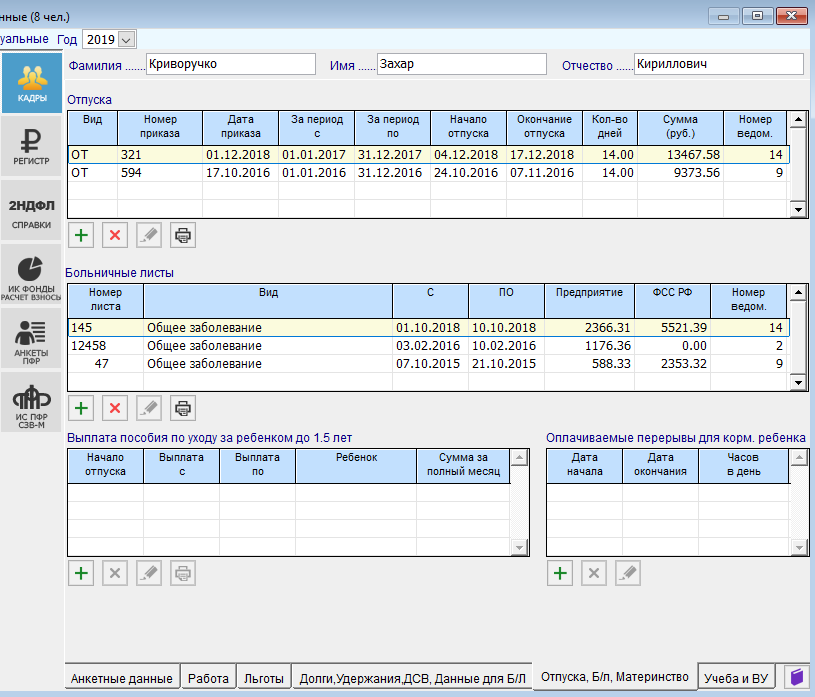The image size is (815, 697).
Task: Print the Отпуска vacation record
Action: pos(183,235)
